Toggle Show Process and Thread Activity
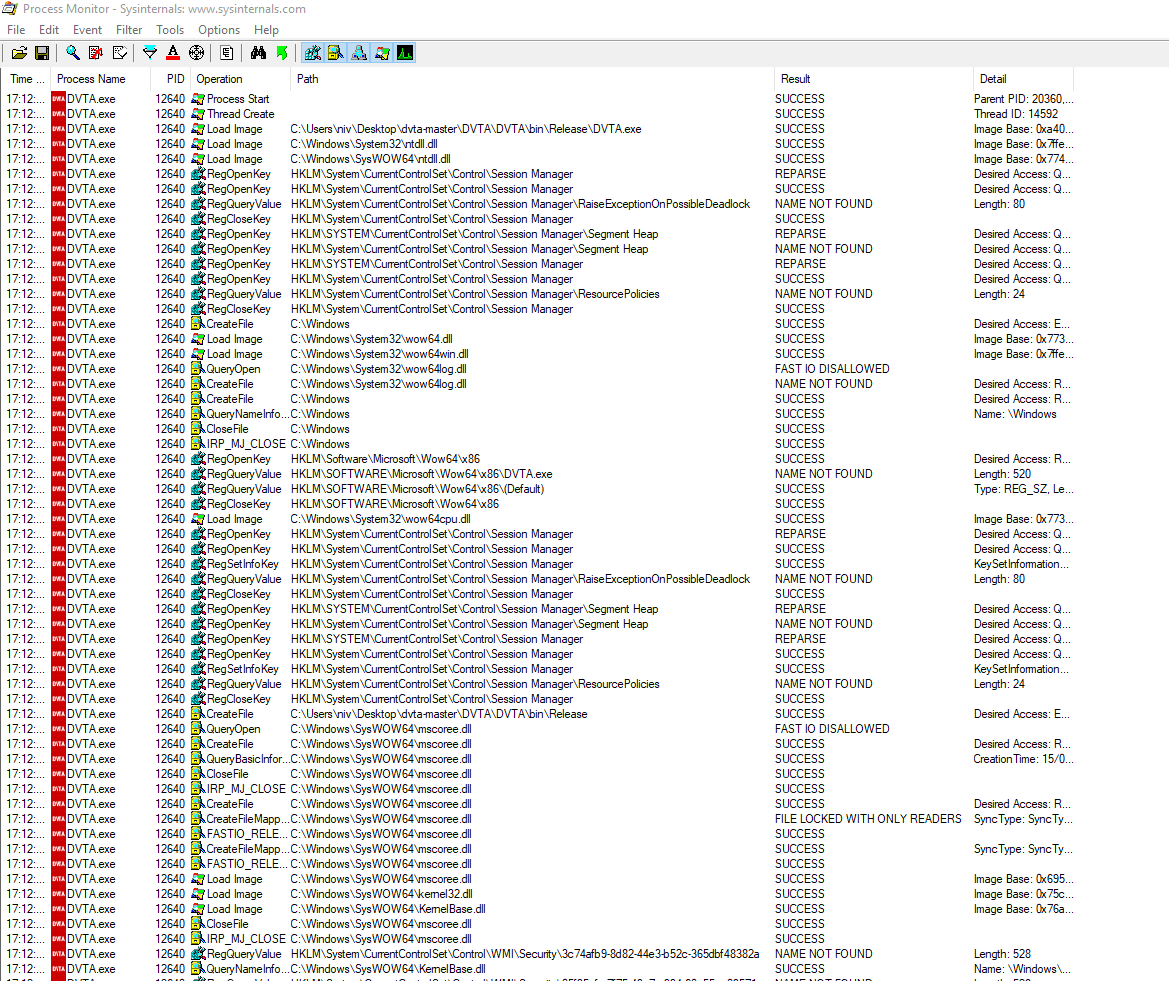 [382, 53]
